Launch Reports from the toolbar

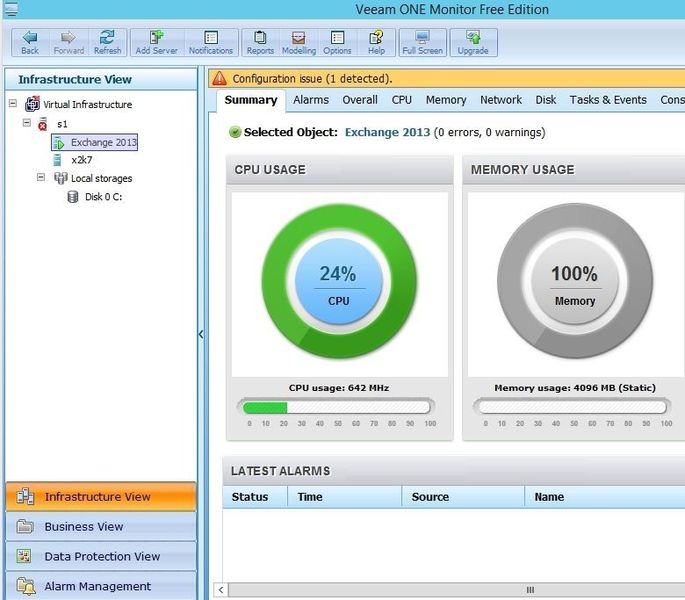click(260, 42)
